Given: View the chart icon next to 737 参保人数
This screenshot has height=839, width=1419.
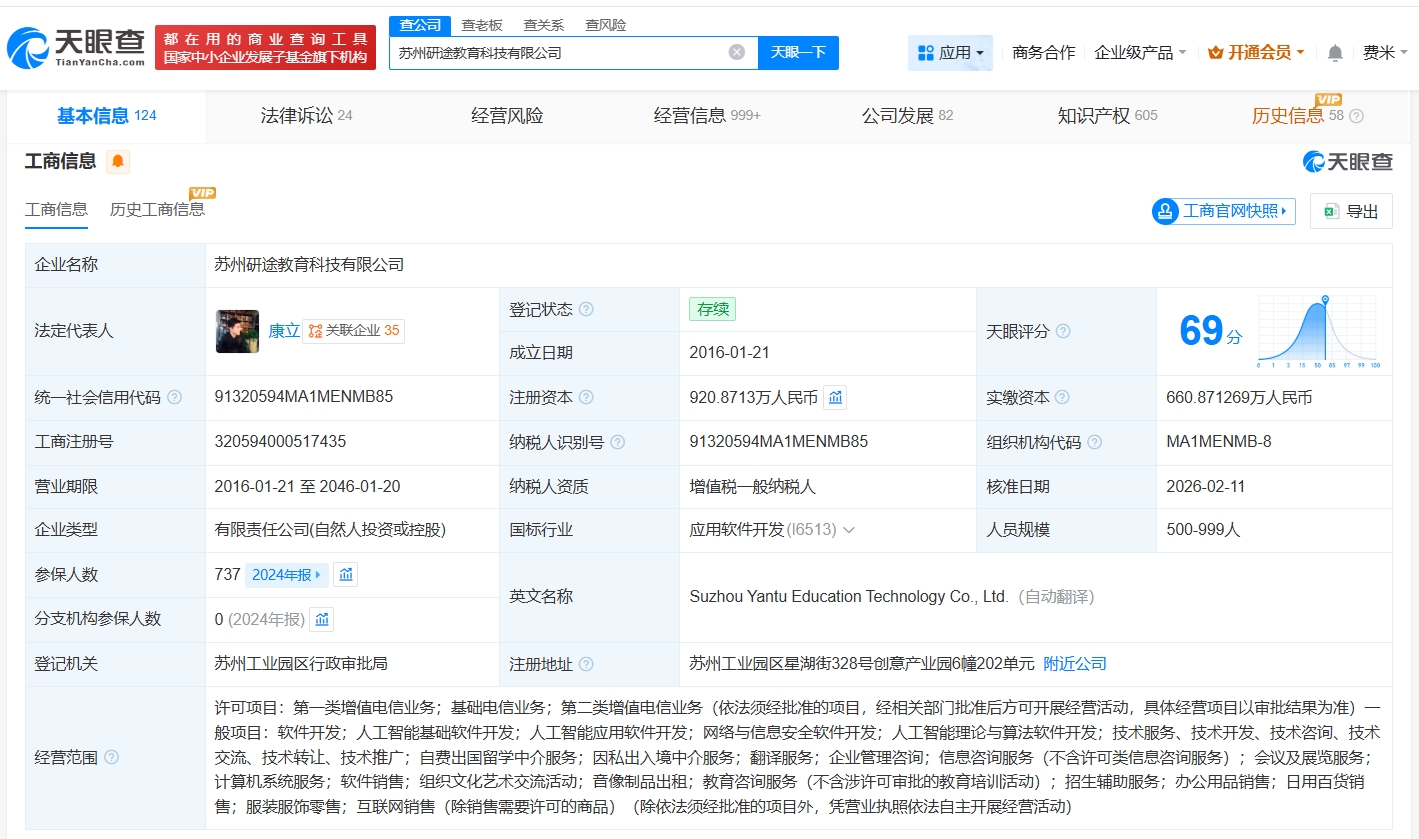Looking at the screenshot, I should coord(346,574).
